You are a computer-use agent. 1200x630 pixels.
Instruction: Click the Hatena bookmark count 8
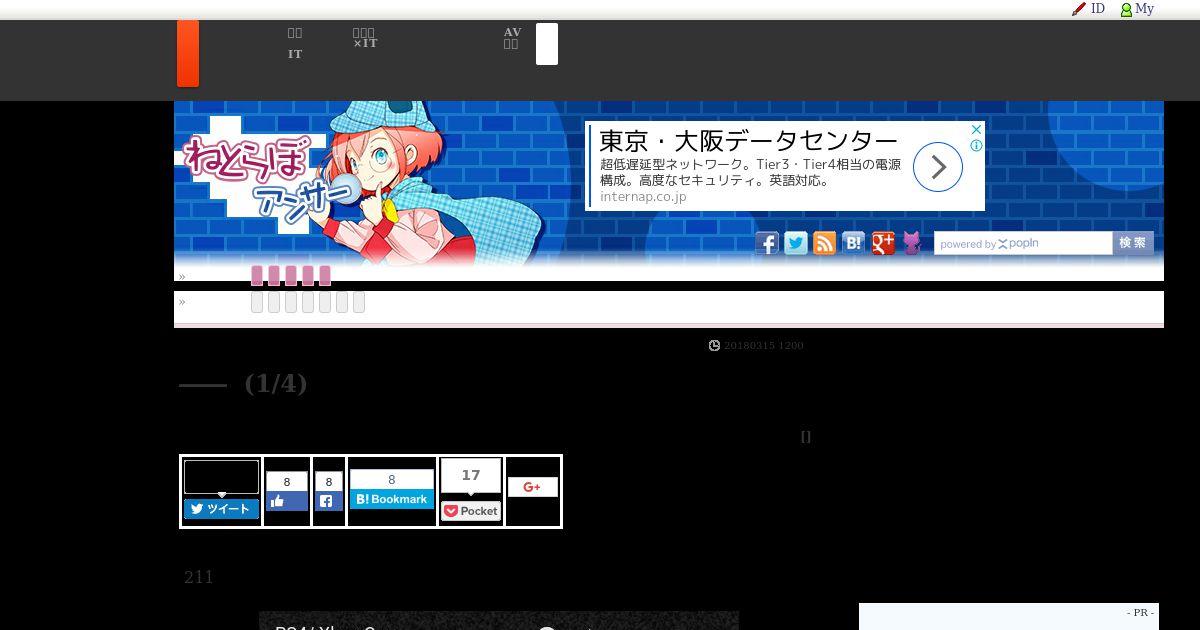(392, 480)
